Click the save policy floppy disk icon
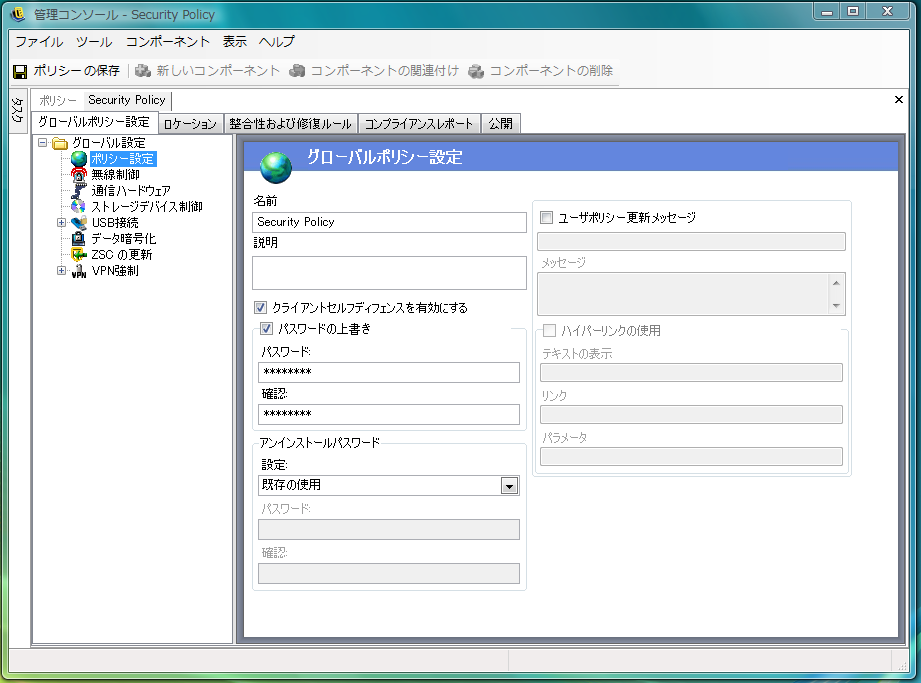 click(20, 71)
